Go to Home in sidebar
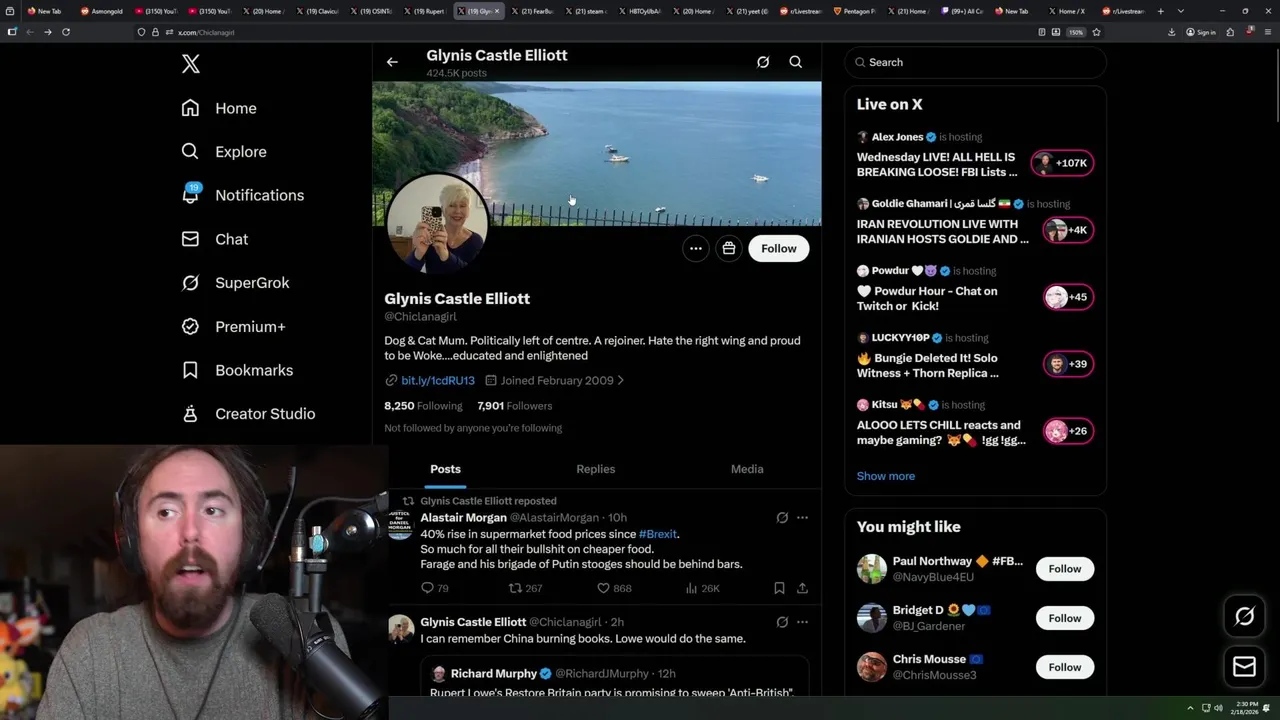1280x720 pixels. (x=219, y=108)
